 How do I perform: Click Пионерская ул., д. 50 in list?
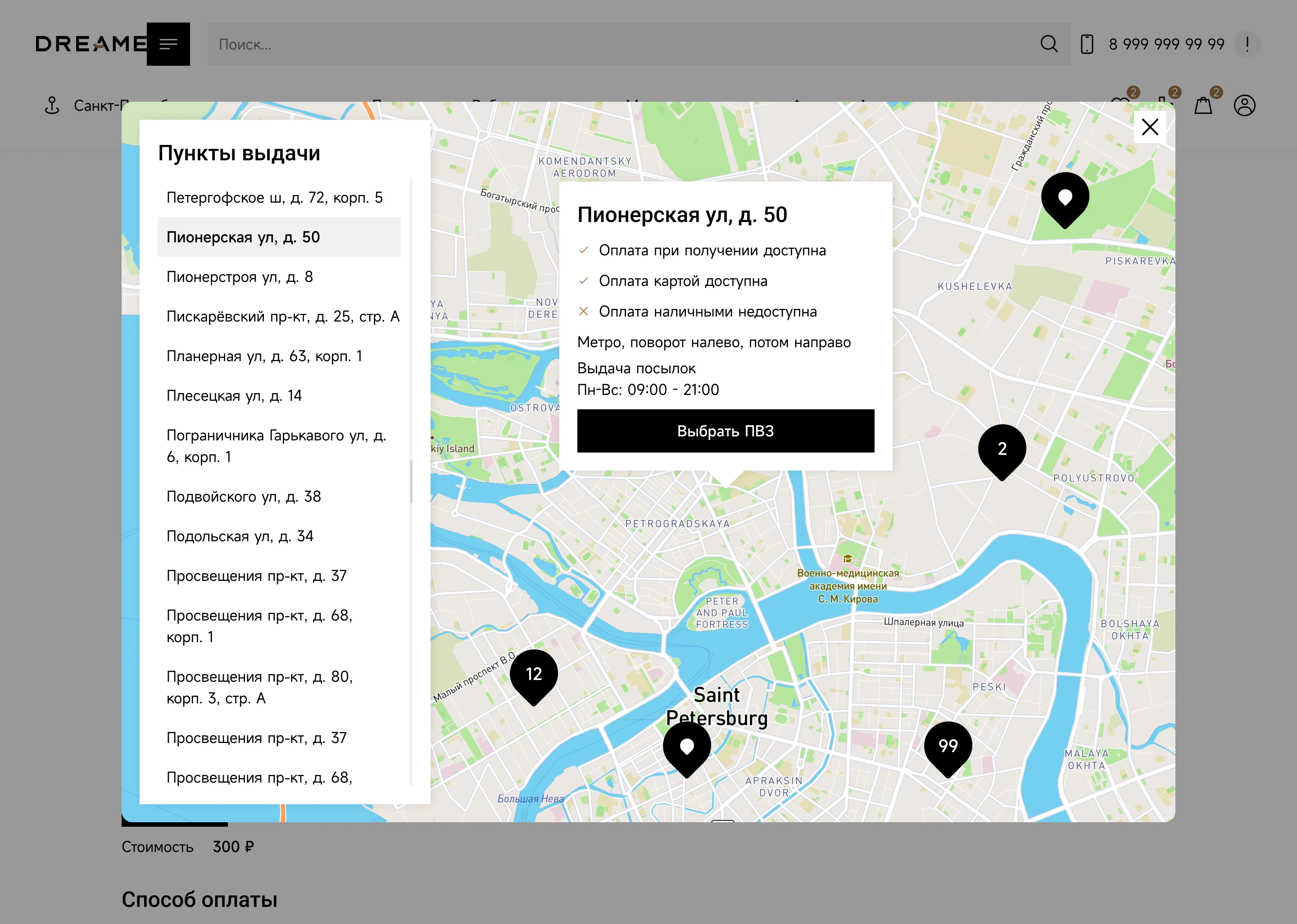[244, 237]
